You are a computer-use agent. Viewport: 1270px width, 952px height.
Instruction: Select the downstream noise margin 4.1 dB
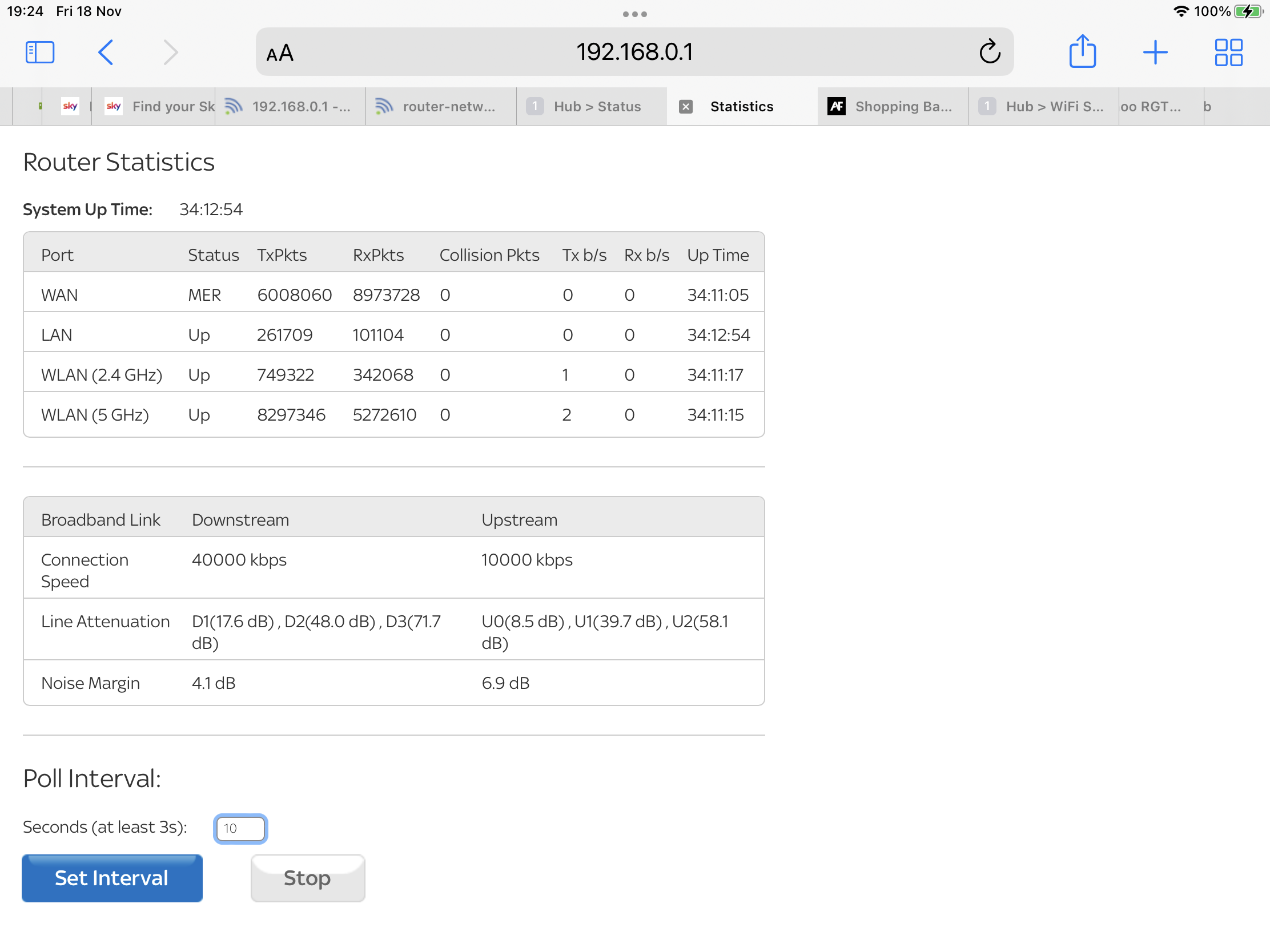point(214,683)
